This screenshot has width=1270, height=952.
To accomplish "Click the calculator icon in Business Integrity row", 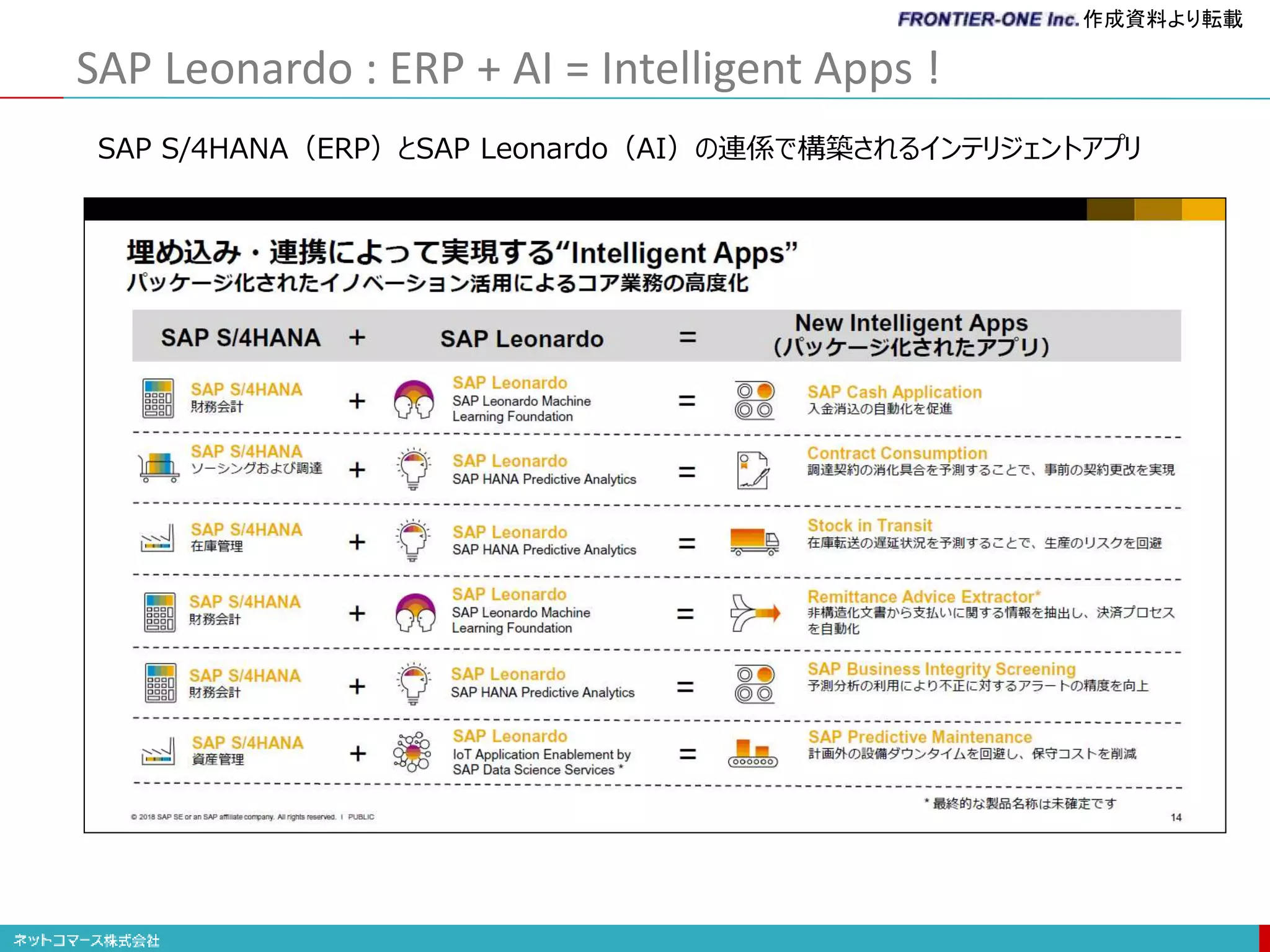I will click(x=160, y=683).
